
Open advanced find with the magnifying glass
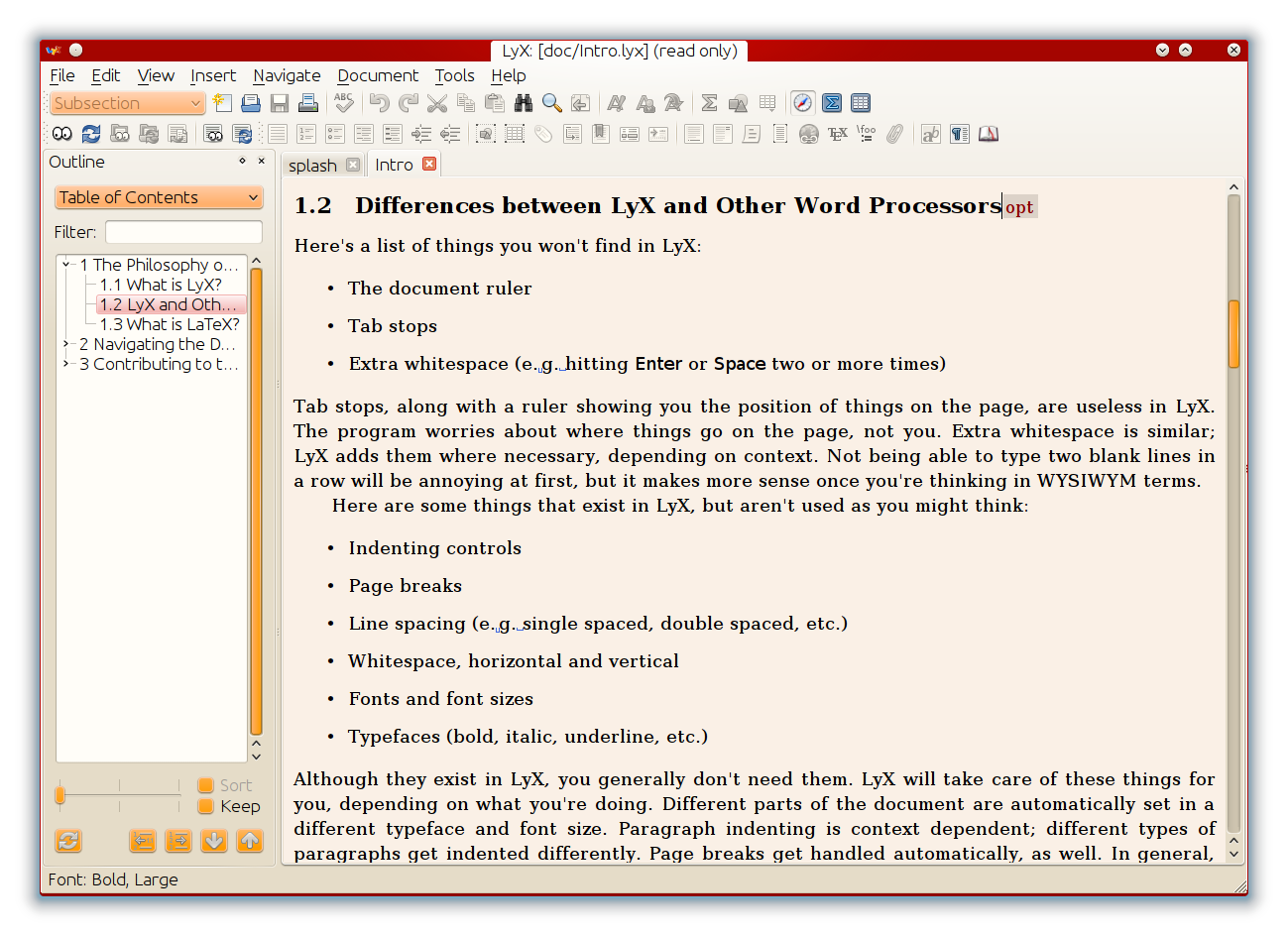coord(552,103)
